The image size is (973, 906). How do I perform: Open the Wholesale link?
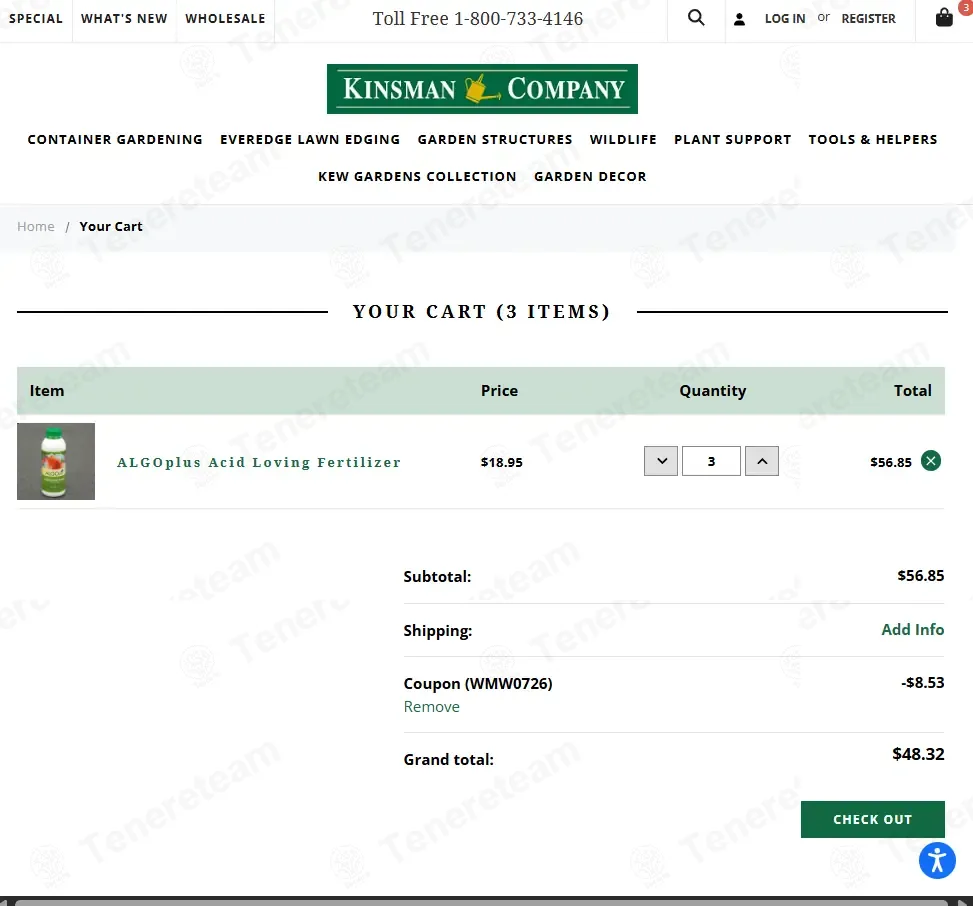click(225, 19)
